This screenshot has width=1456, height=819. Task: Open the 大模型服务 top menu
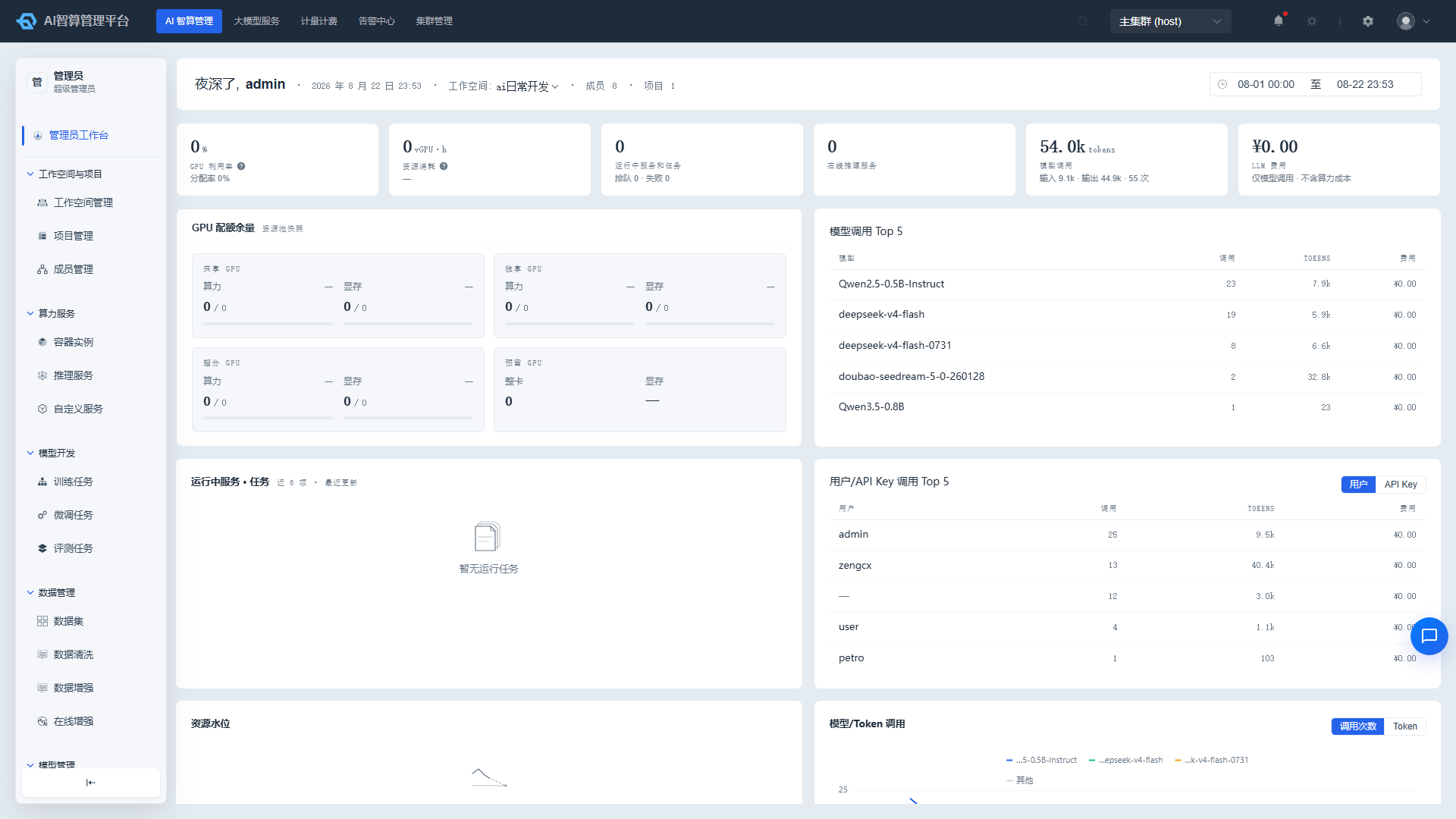(256, 21)
